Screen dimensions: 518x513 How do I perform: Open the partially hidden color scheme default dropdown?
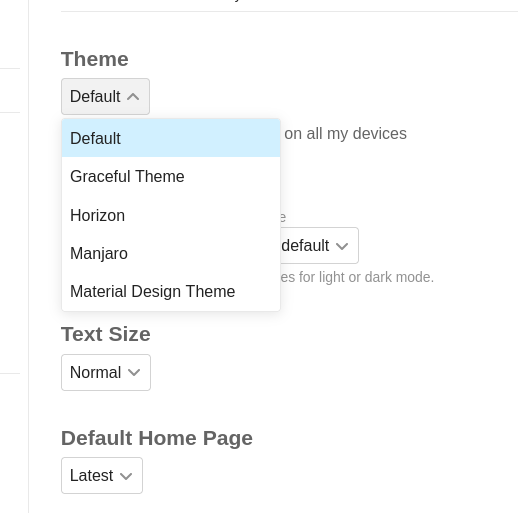[x=319, y=246]
